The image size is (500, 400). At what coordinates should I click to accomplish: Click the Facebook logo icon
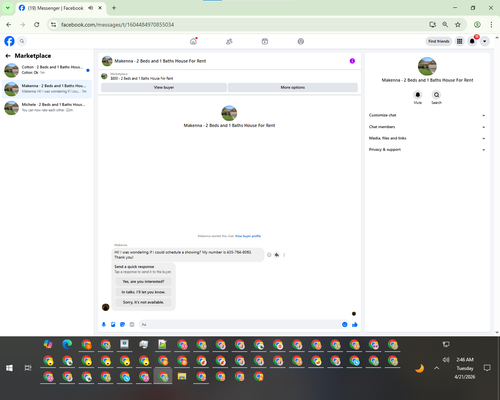point(9,41)
